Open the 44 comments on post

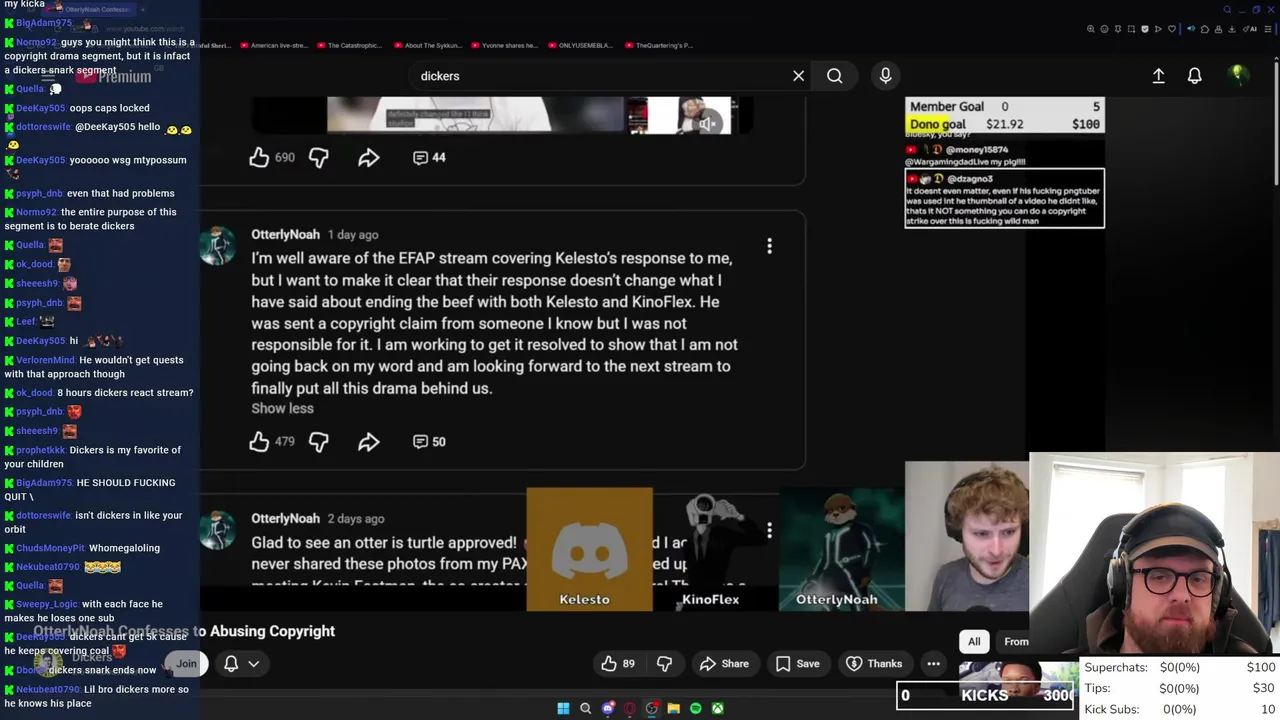[x=429, y=158]
